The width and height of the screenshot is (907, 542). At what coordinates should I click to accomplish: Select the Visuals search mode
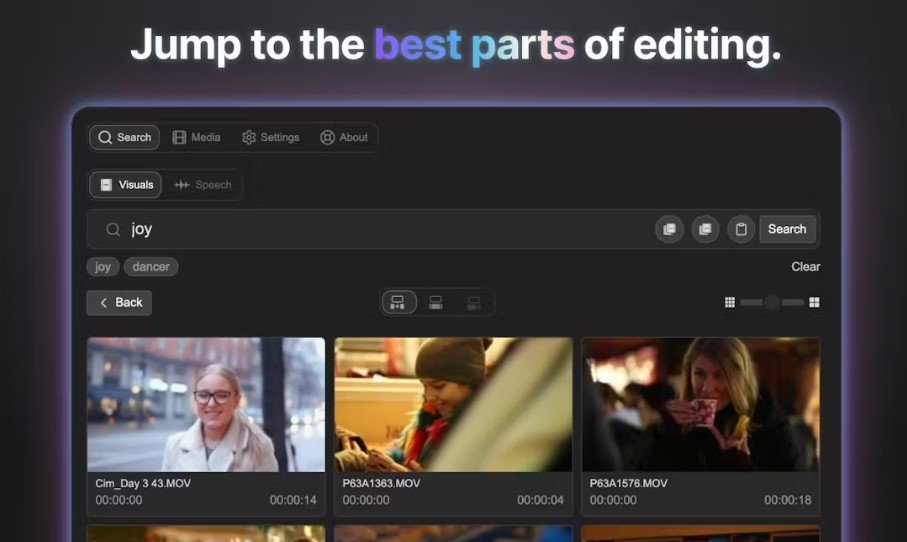(x=126, y=185)
